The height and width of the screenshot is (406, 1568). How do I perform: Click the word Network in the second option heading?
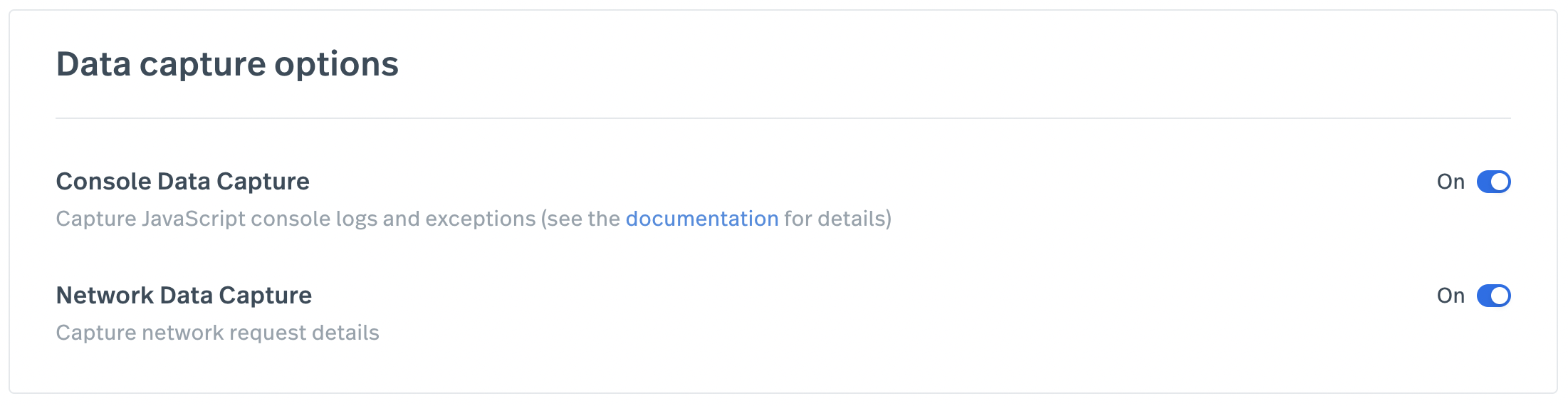pyautogui.click(x=105, y=296)
